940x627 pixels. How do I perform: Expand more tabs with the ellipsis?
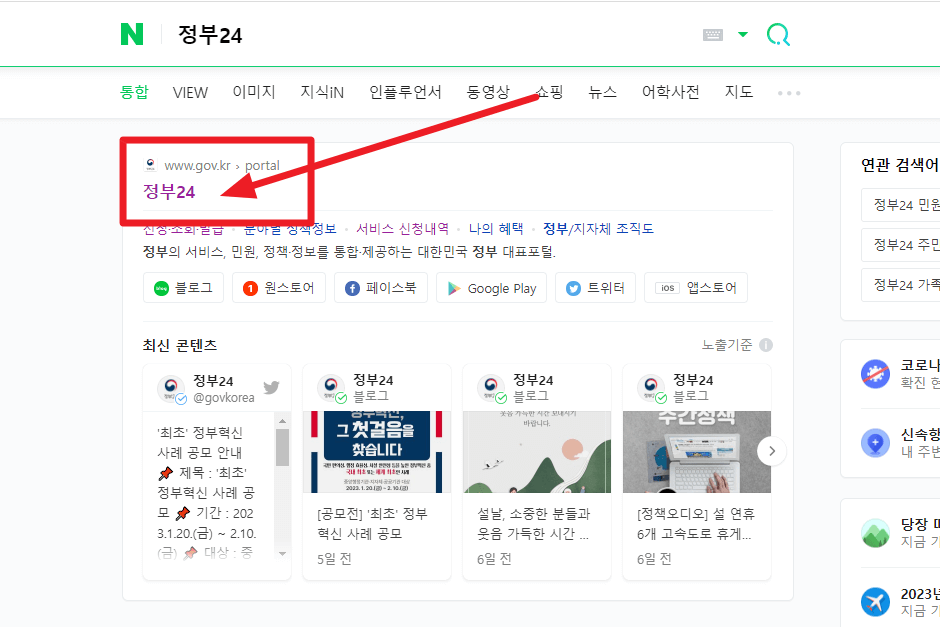[789, 93]
